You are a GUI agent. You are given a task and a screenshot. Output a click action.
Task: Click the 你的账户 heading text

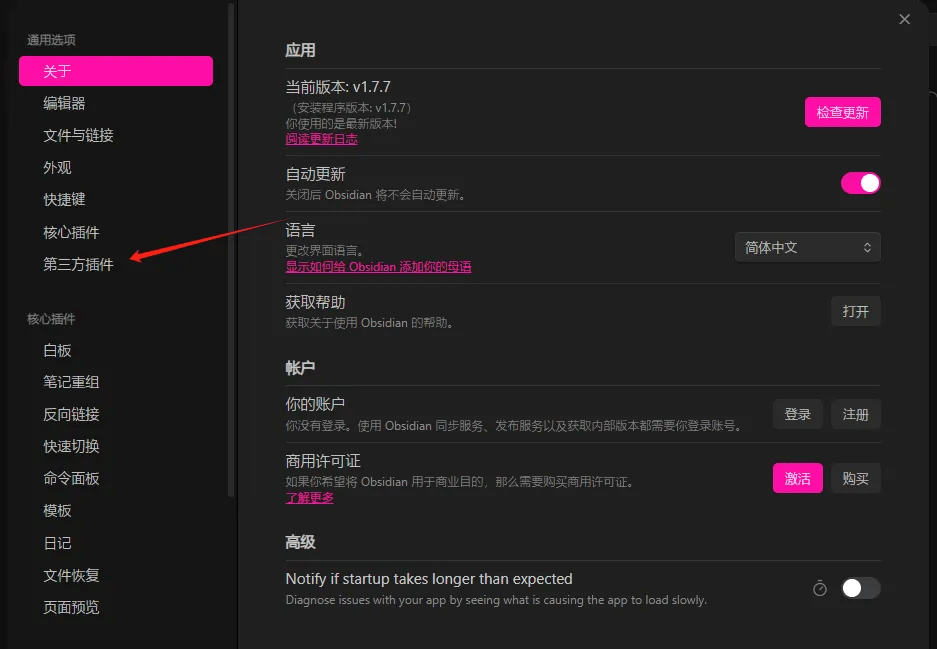pyautogui.click(x=315, y=404)
